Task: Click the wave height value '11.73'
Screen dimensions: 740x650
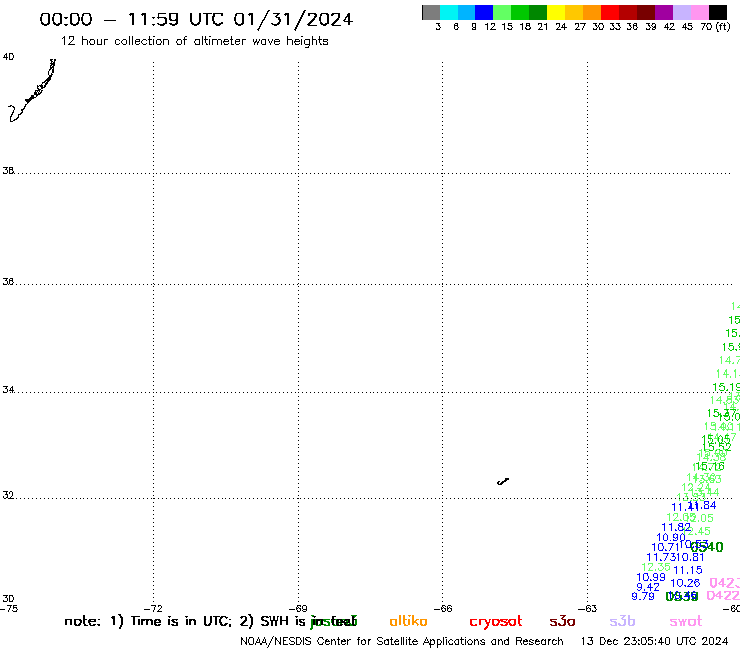Action: point(660,557)
